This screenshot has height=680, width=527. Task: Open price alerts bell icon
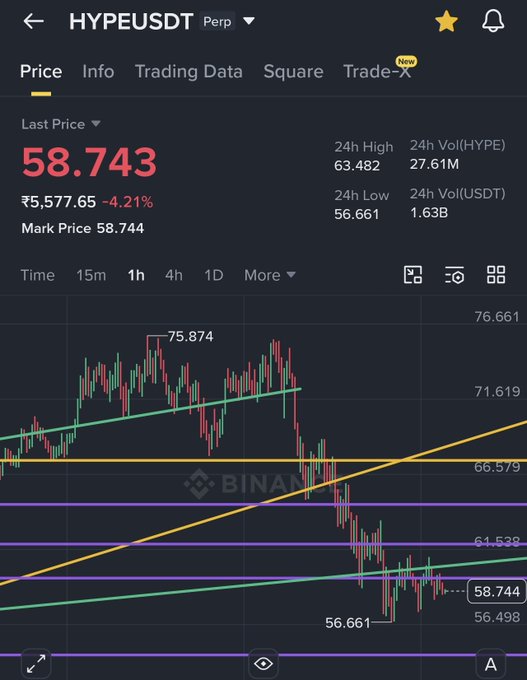(x=493, y=21)
